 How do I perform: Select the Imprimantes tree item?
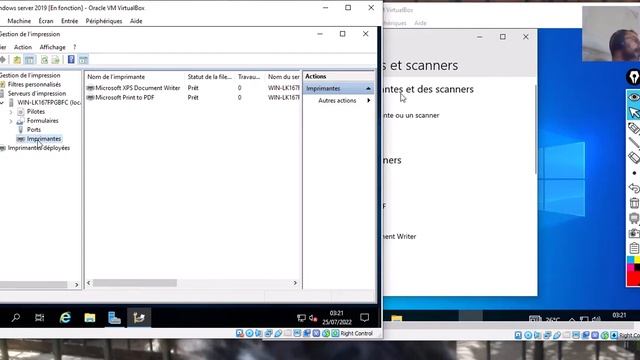point(44,139)
